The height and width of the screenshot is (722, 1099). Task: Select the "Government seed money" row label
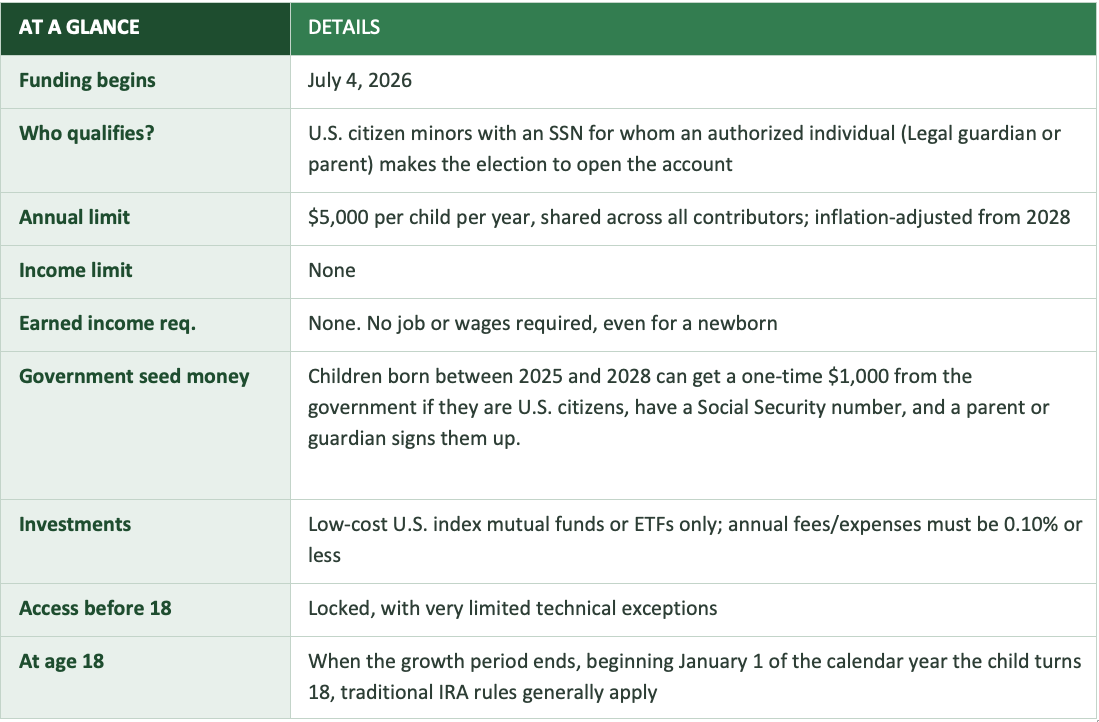point(134,376)
